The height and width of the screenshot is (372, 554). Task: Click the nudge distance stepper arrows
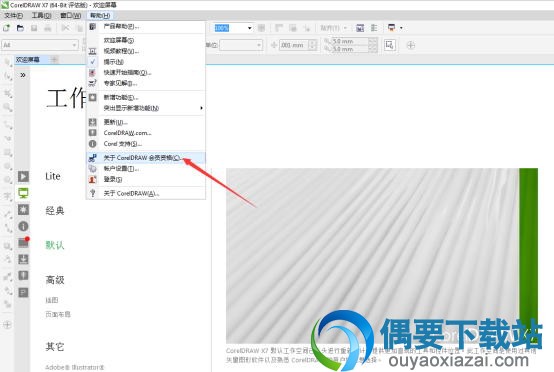(312, 45)
